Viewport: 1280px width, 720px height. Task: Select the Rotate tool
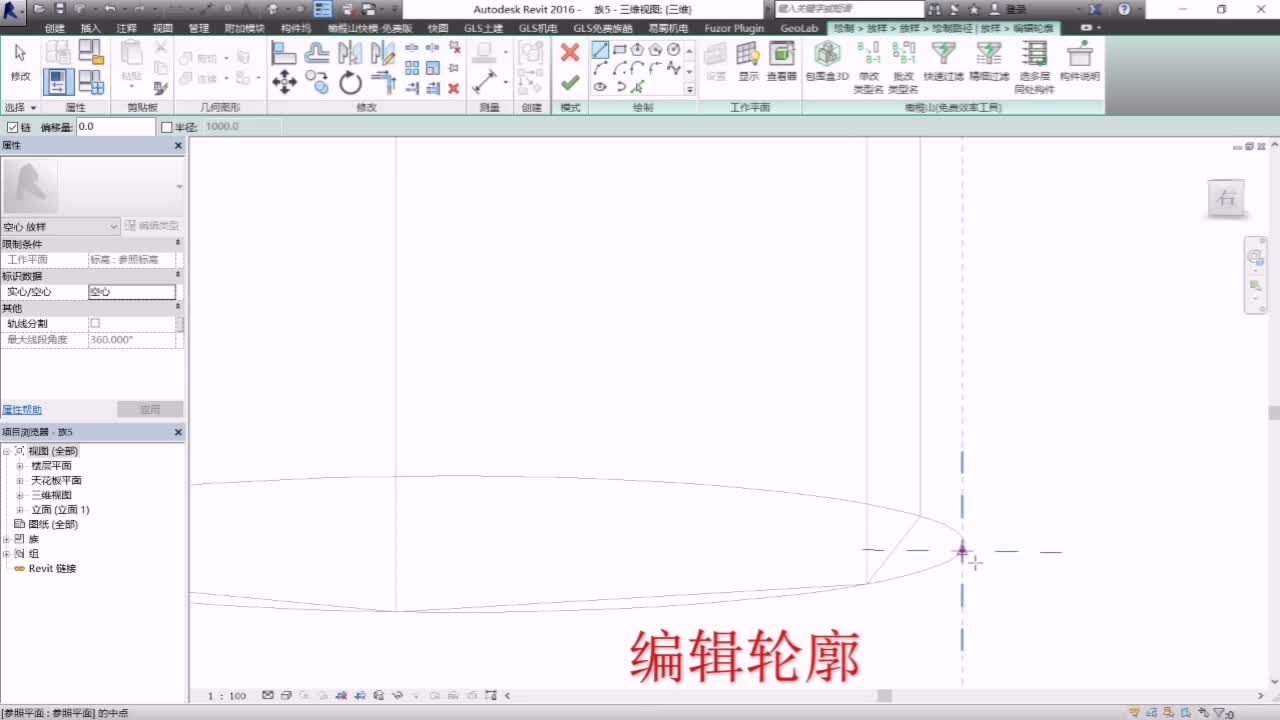click(350, 82)
